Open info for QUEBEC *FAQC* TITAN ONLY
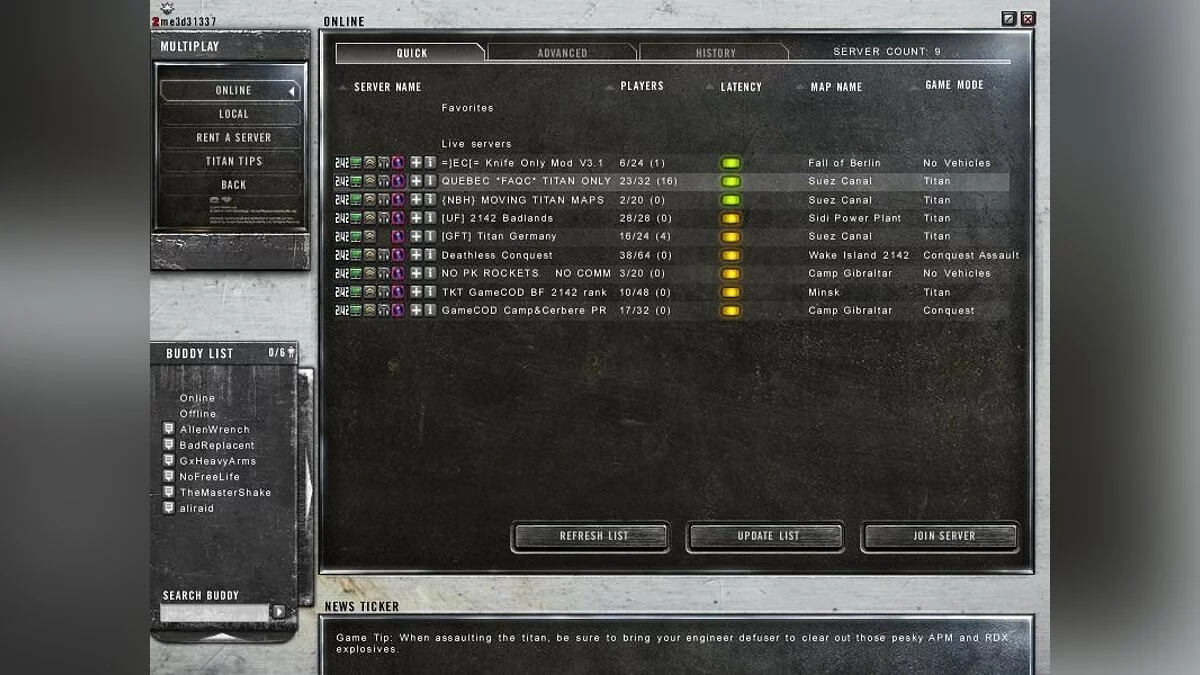This screenshot has width=1200, height=675. tap(430, 181)
